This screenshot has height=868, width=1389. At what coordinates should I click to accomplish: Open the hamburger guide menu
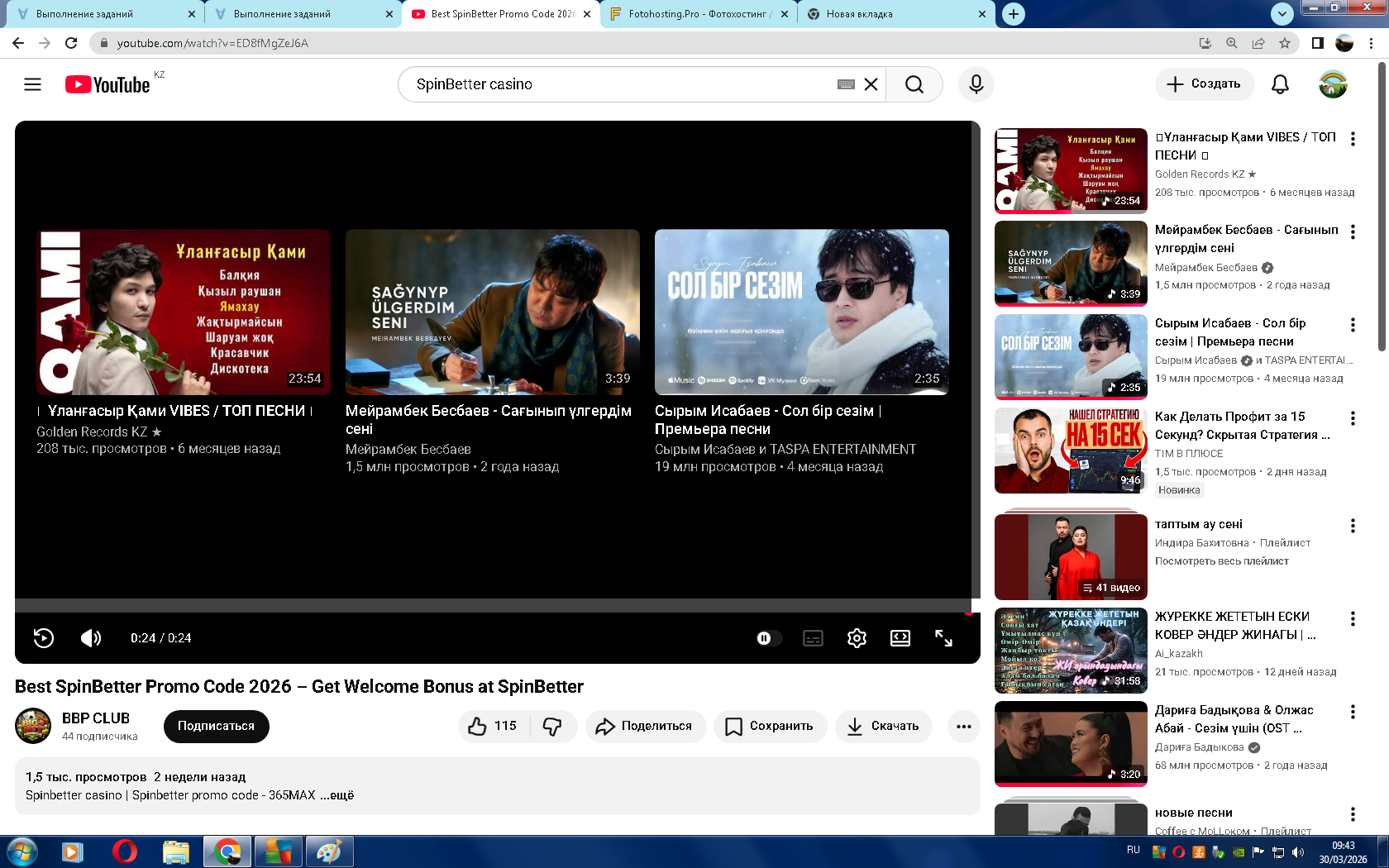coord(32,84)
